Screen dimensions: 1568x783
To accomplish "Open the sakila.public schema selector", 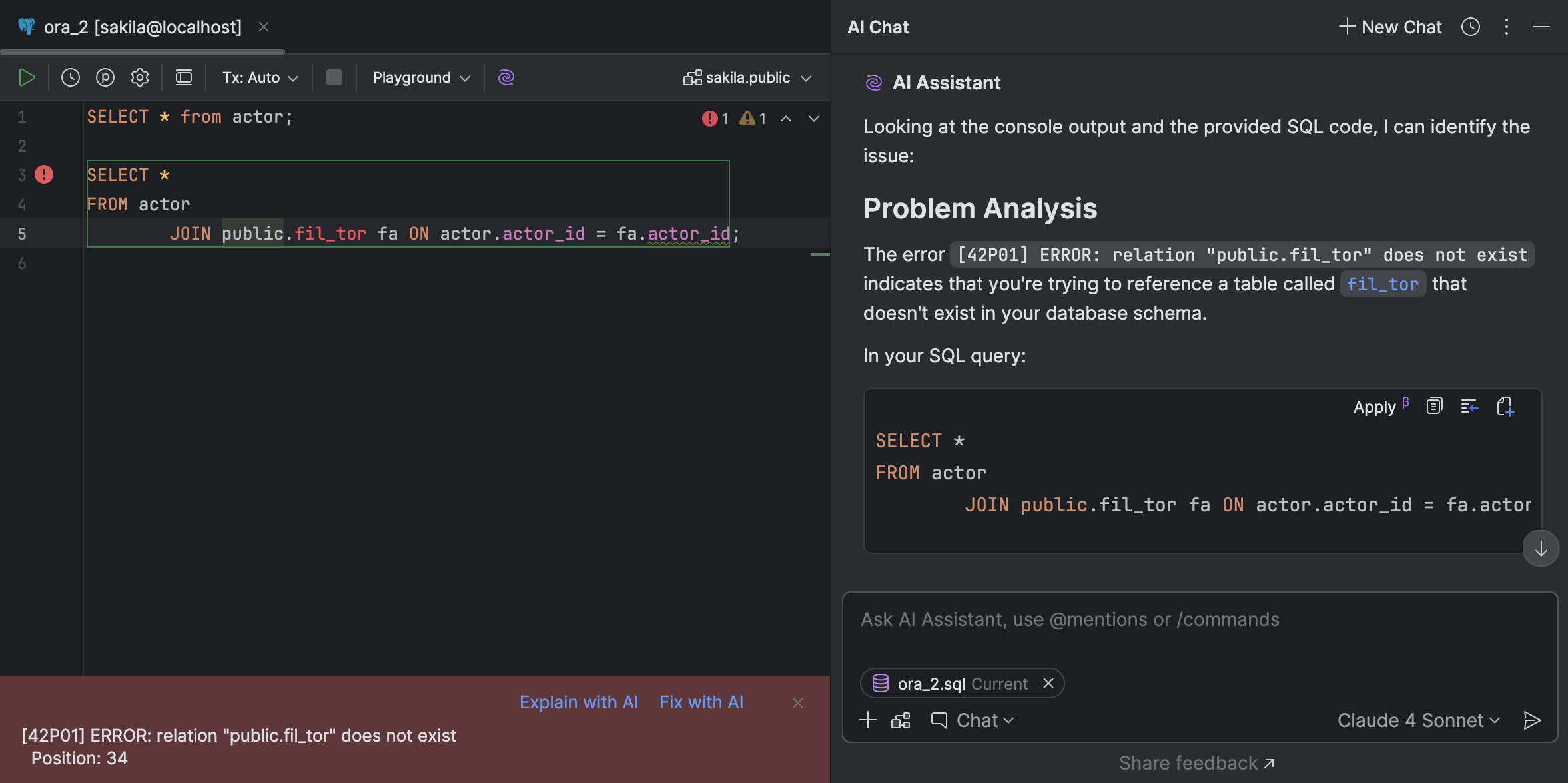I will coord(747,77).
